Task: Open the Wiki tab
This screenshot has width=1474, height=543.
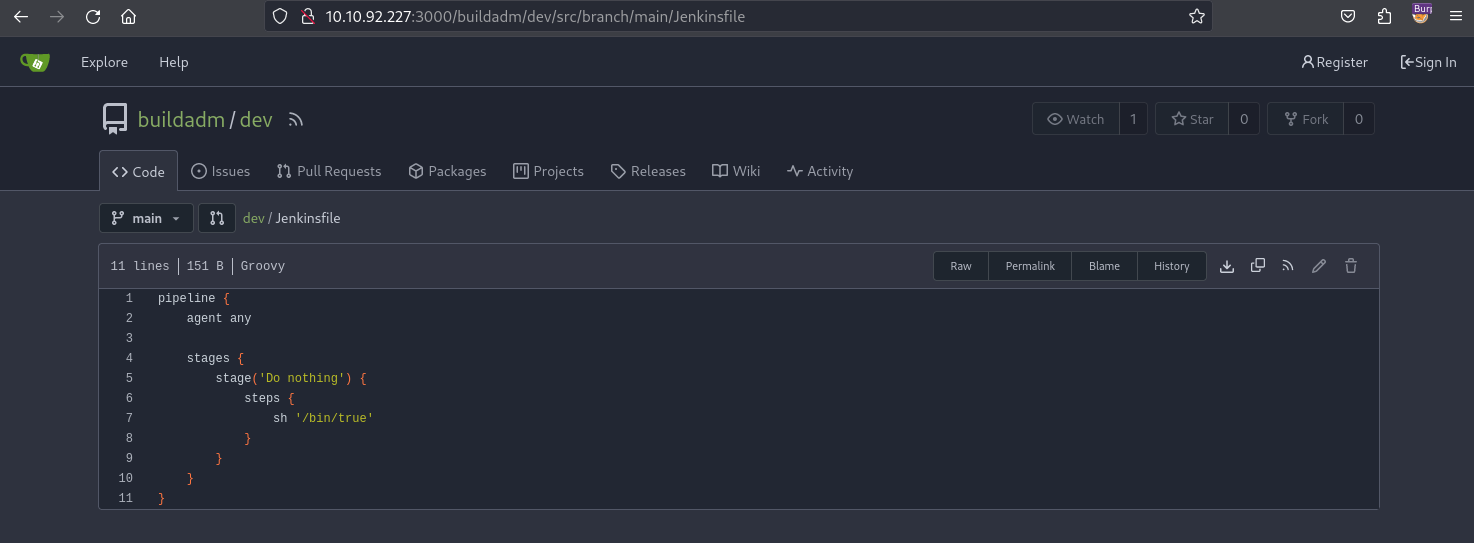Action: [736, 171]
